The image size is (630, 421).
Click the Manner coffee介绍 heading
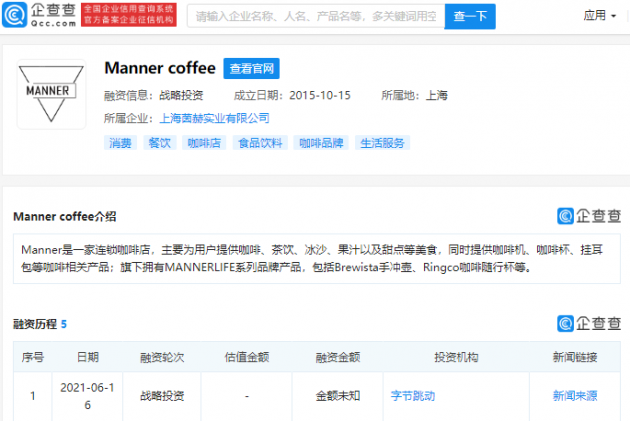pos(65,217)
